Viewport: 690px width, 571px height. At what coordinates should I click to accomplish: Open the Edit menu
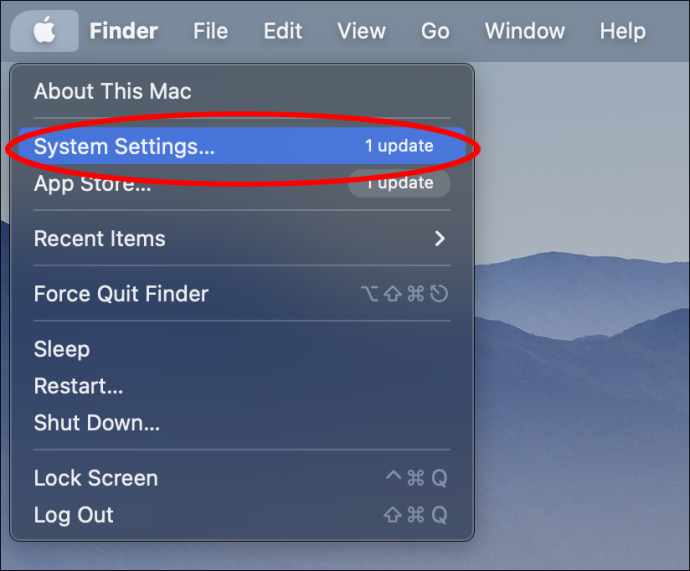[x=283, y=31]
